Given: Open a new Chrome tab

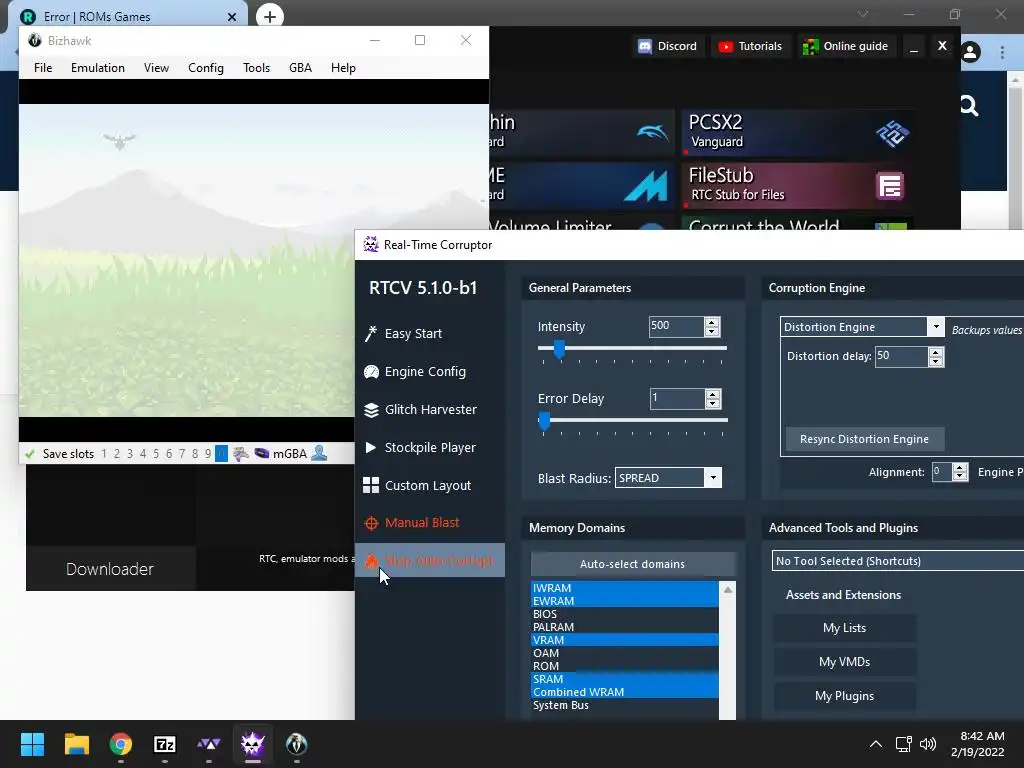Looking at the screenshot, I should tap(270, 16).
